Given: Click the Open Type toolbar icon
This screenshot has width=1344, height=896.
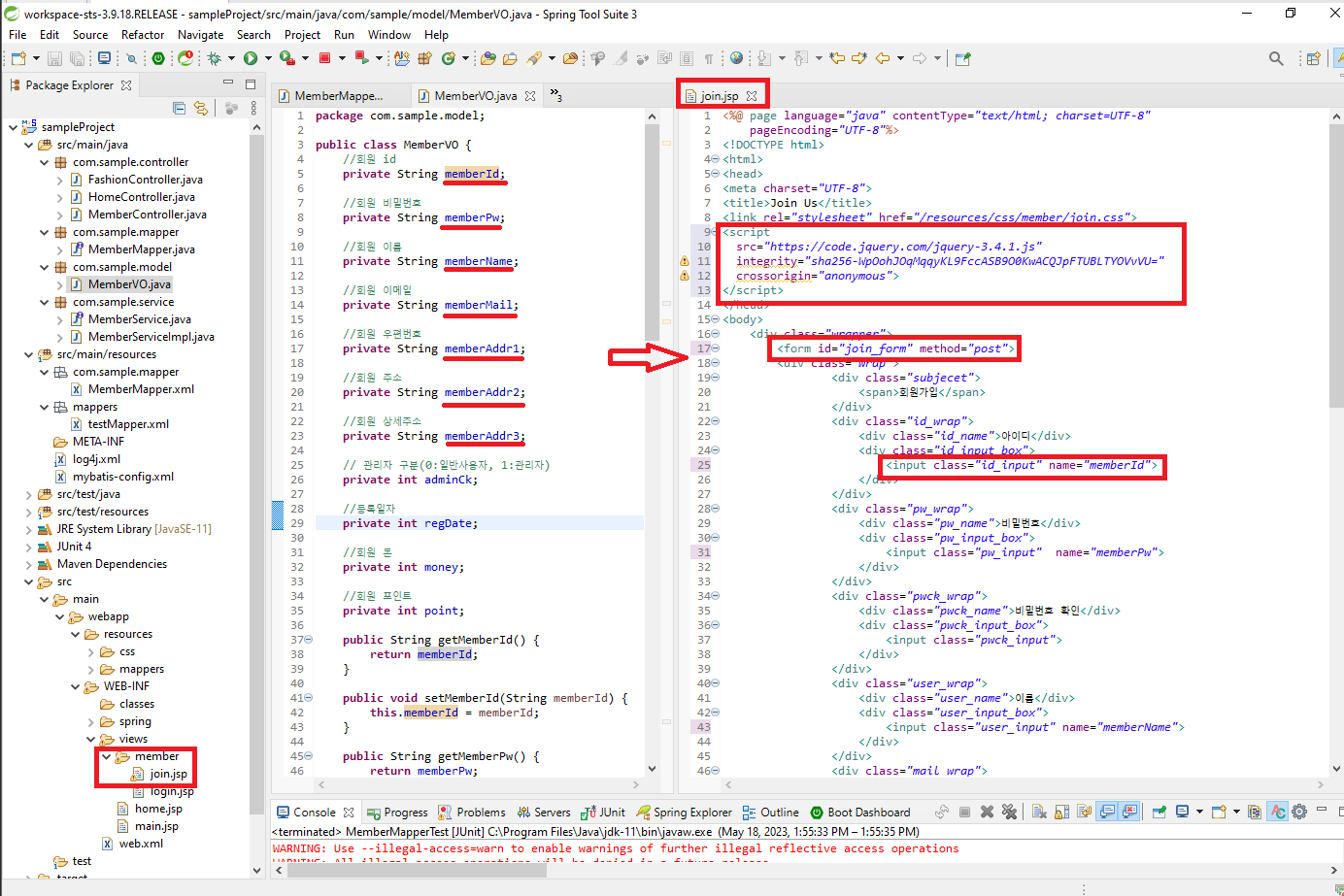Looking at the screenshot, I should 487,58.
